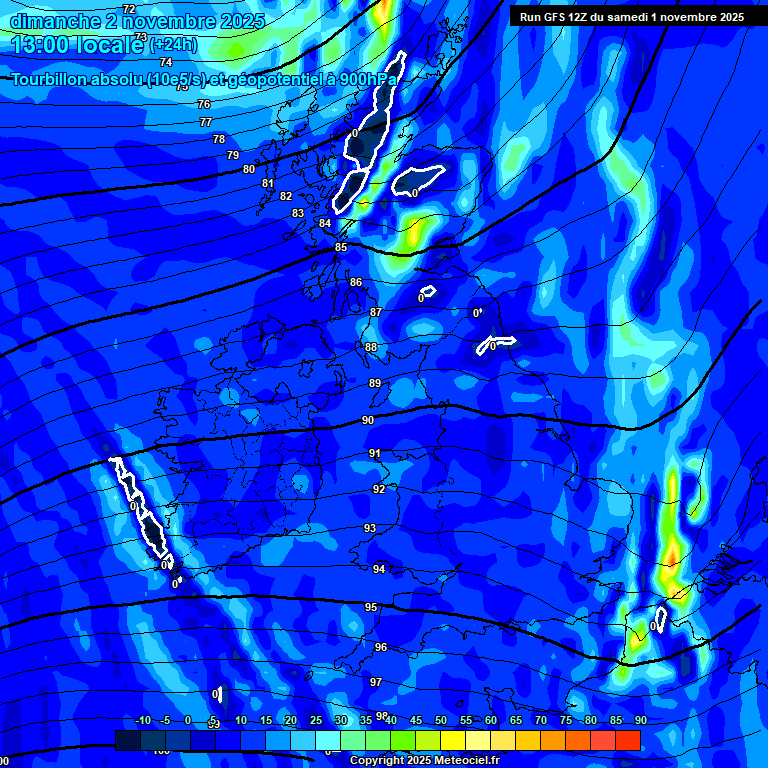The image size is (768, 768).
Task: Pick the darkest navy swatch at the legend's left end
Action: 127,740
